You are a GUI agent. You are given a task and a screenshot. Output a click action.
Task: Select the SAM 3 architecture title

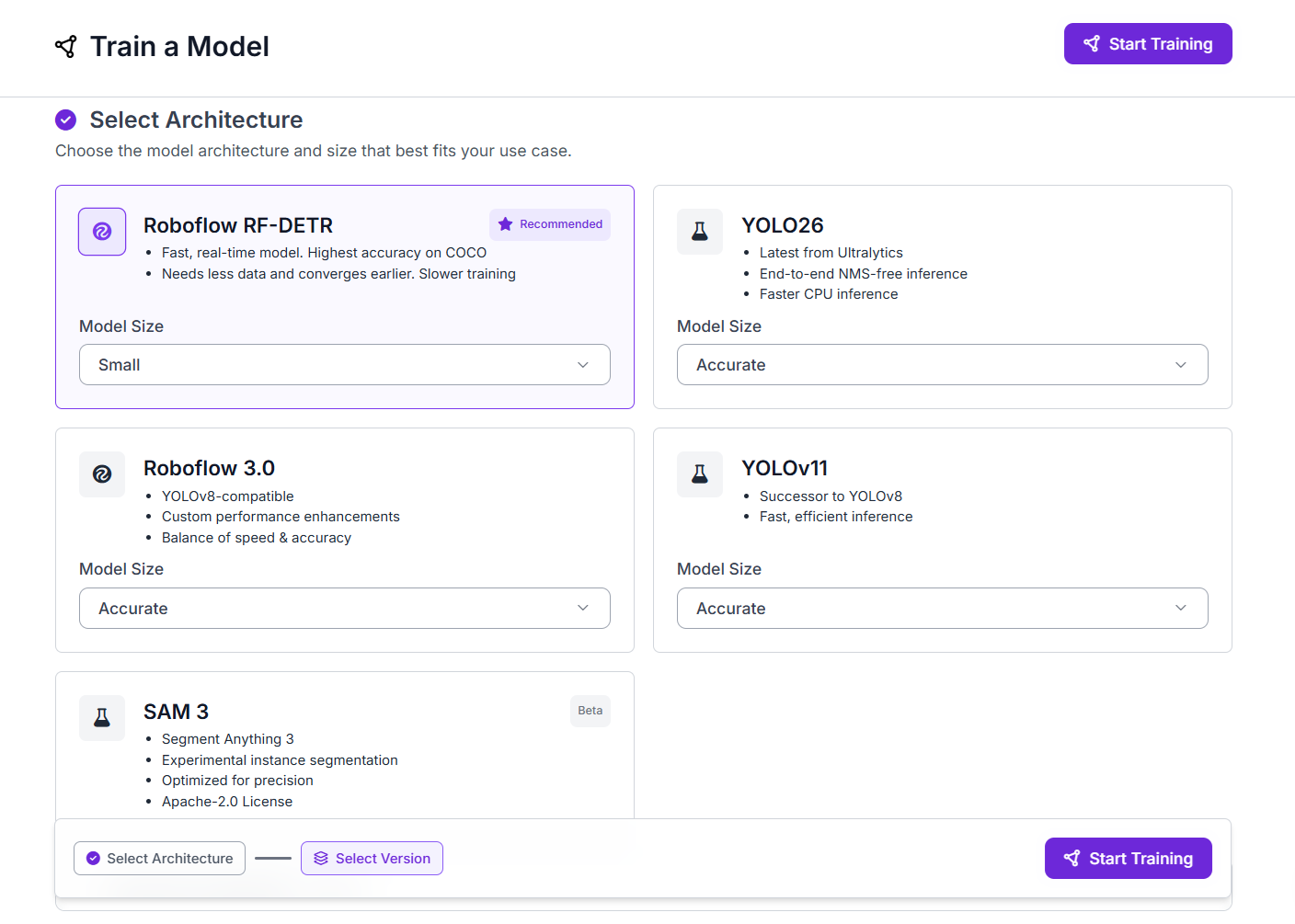(176, 712)
